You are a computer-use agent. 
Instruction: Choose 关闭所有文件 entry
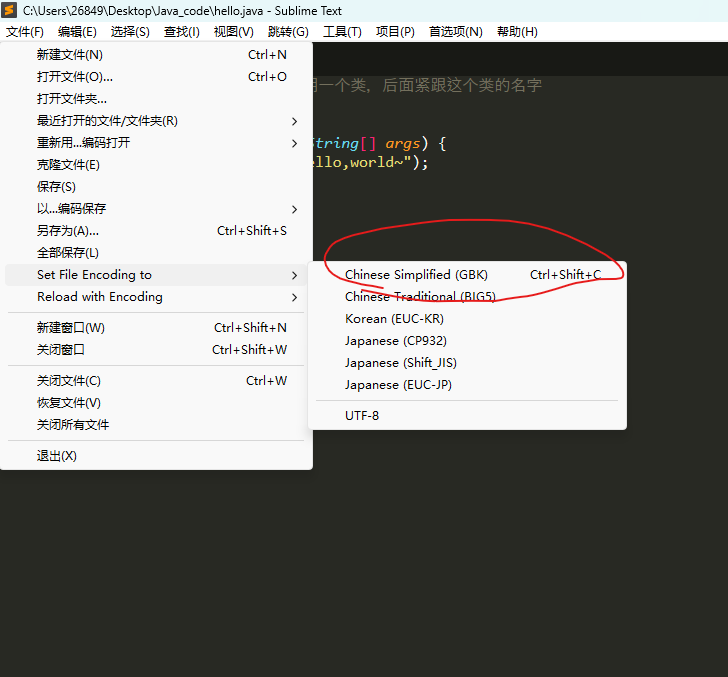click(156, 425)
